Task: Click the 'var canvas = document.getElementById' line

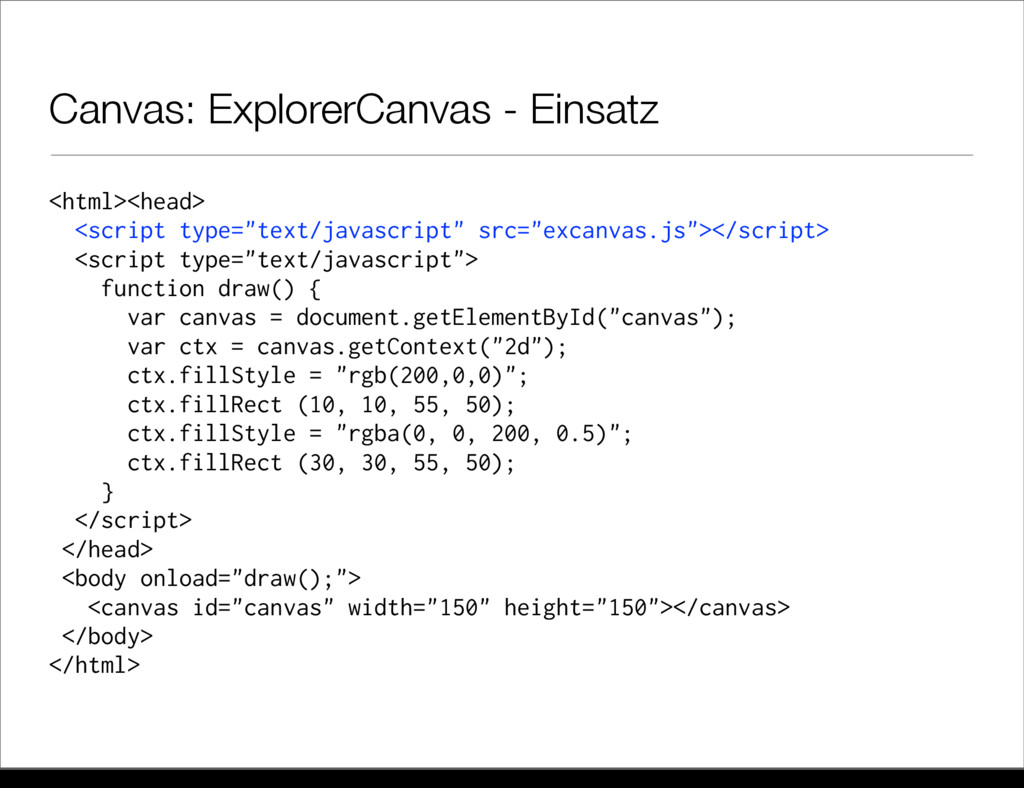Action: (432, 318)
